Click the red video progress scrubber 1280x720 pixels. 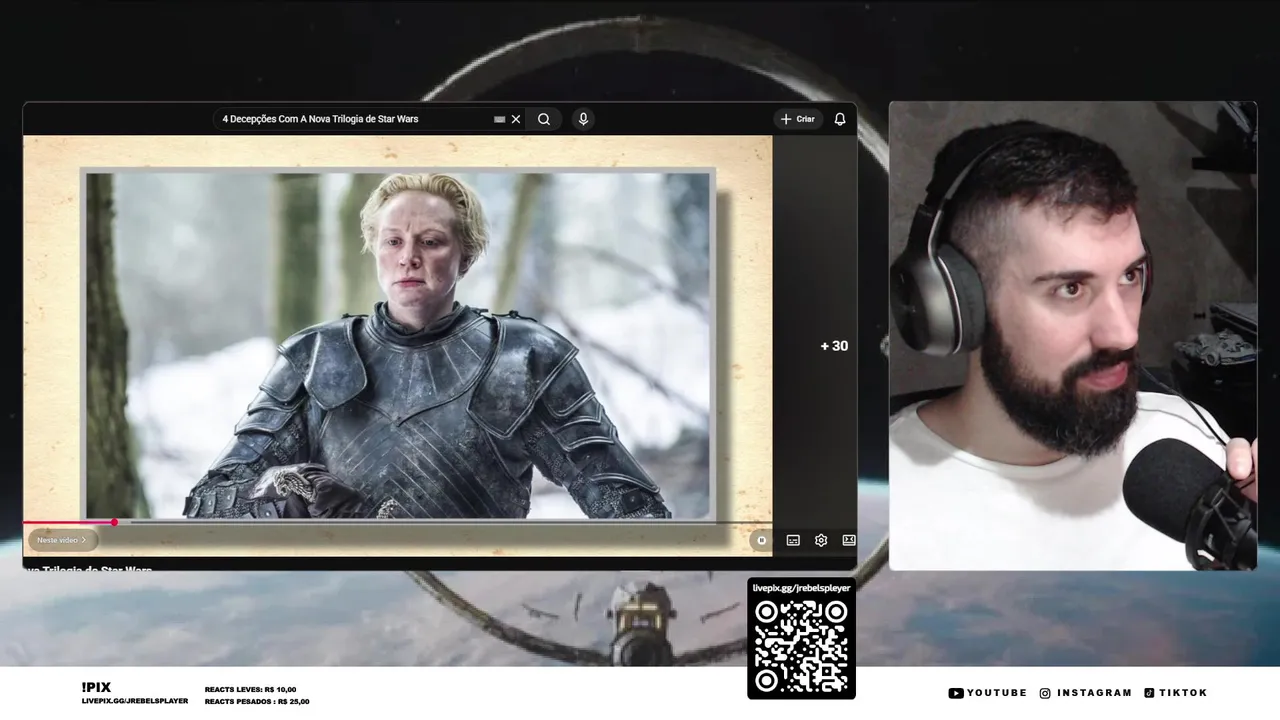[114, 522]
